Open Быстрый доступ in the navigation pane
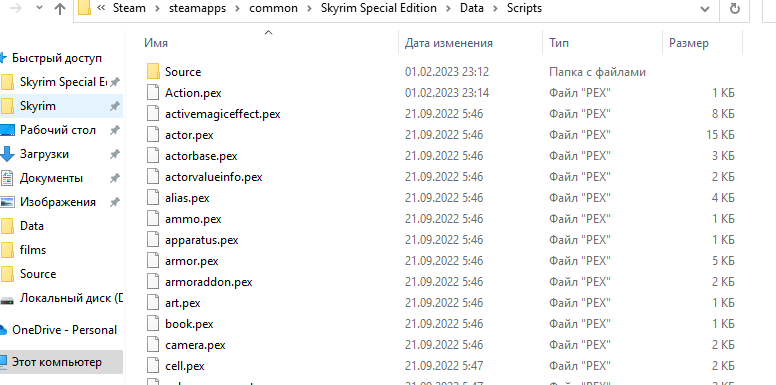 (x=56, y=58)
